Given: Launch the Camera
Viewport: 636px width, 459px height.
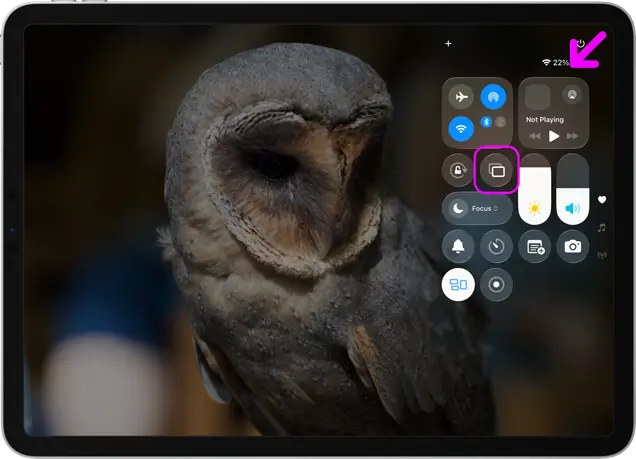Looking at the screenshot, I should coord(572,246).
